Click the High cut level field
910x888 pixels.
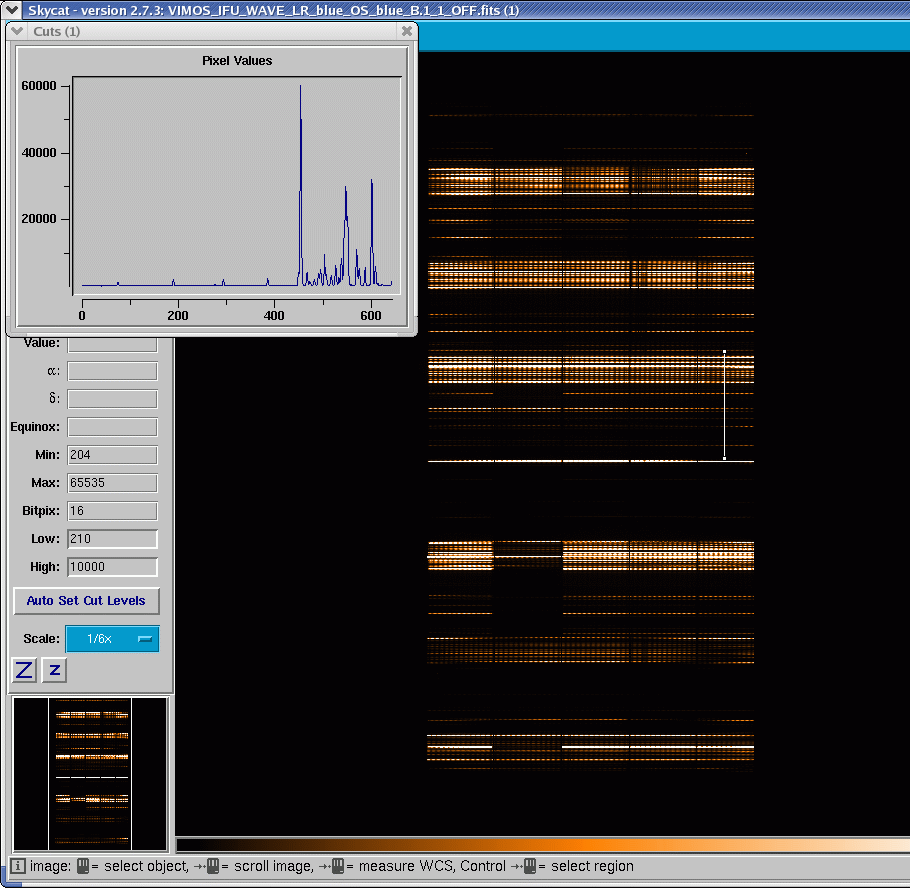(x=112, y=566)
